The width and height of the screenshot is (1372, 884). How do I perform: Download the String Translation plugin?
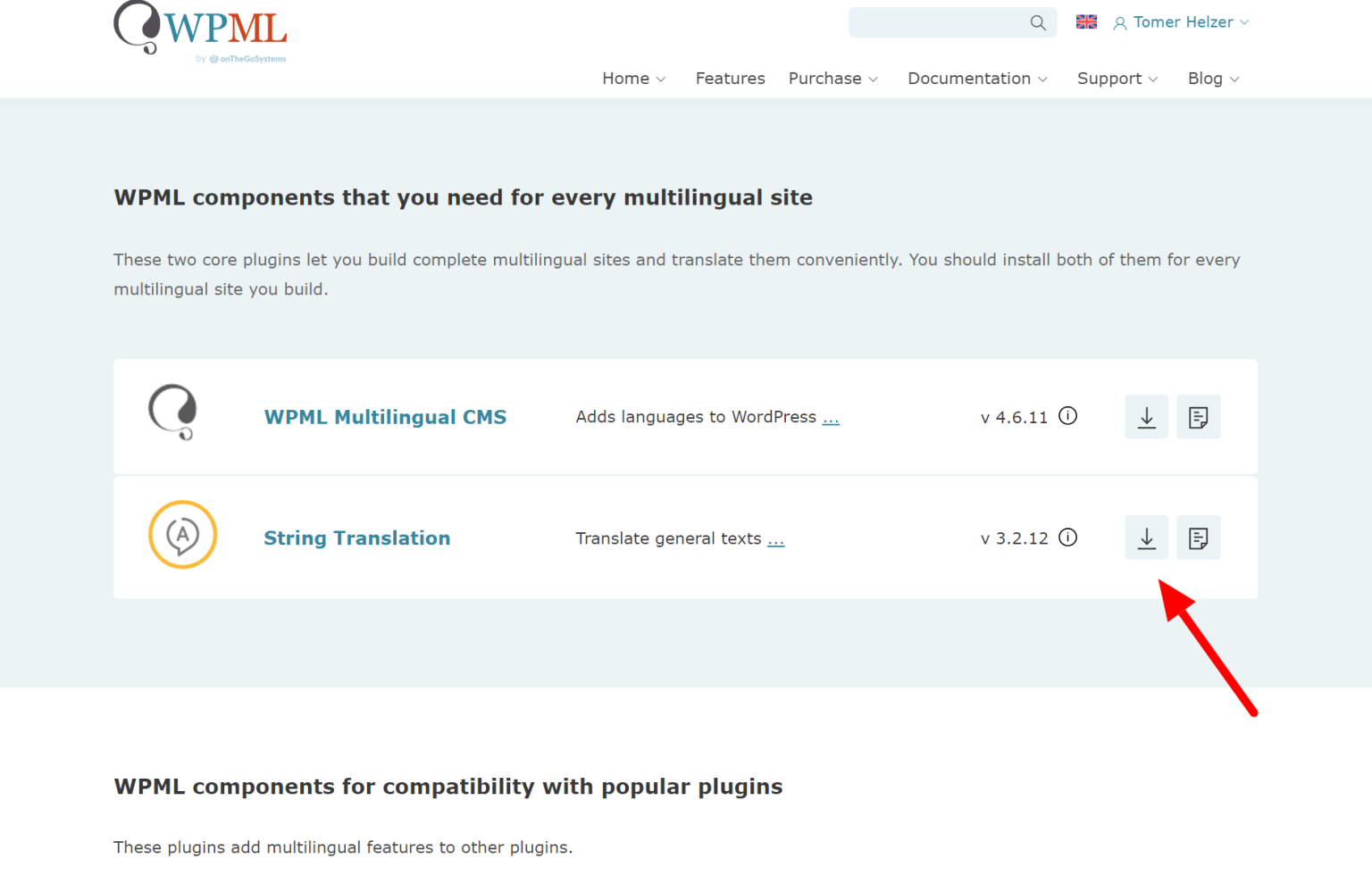point(1146,538)
